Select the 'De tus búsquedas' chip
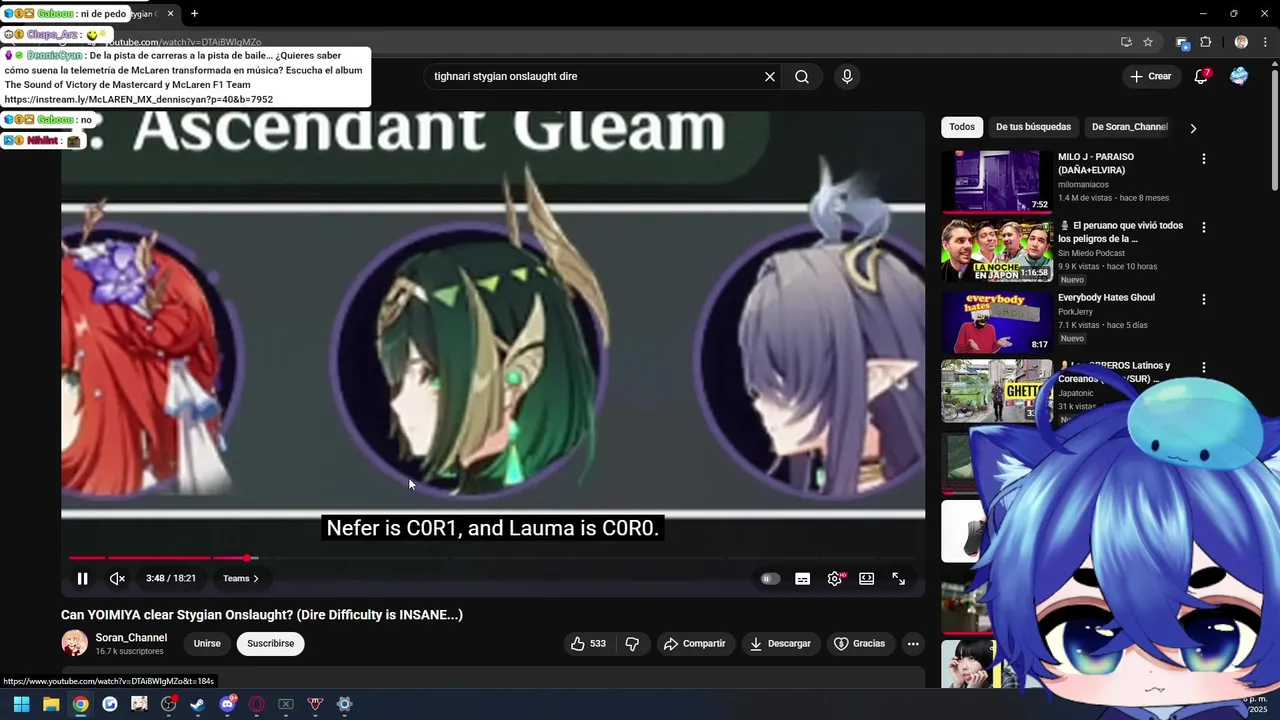 point(1033,127)
